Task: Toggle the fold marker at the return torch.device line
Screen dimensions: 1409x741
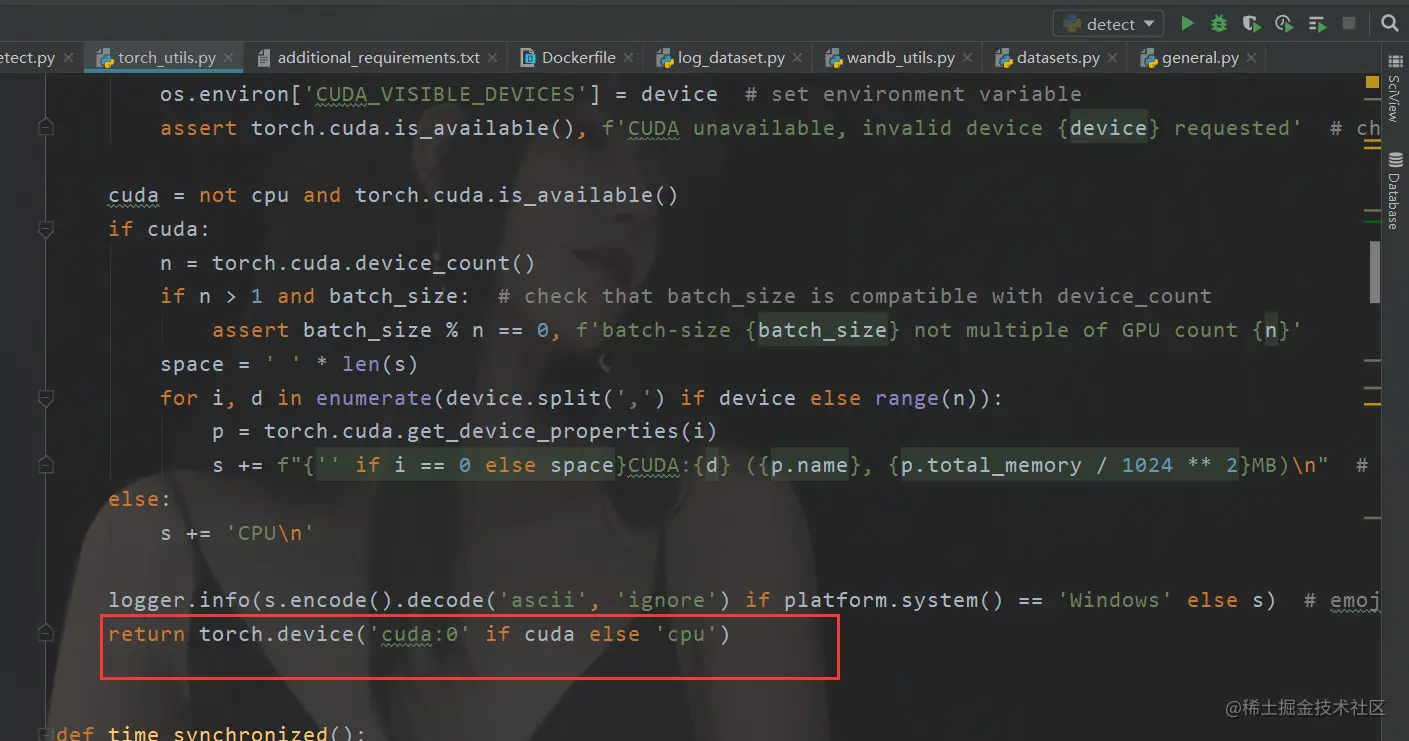Action: pos(45,634)
